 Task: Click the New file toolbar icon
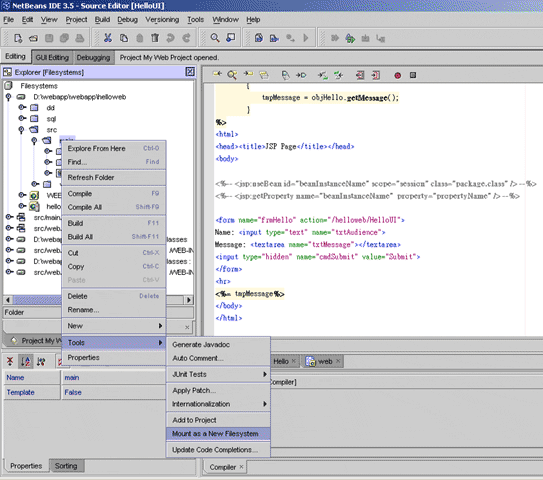(18, 38)
